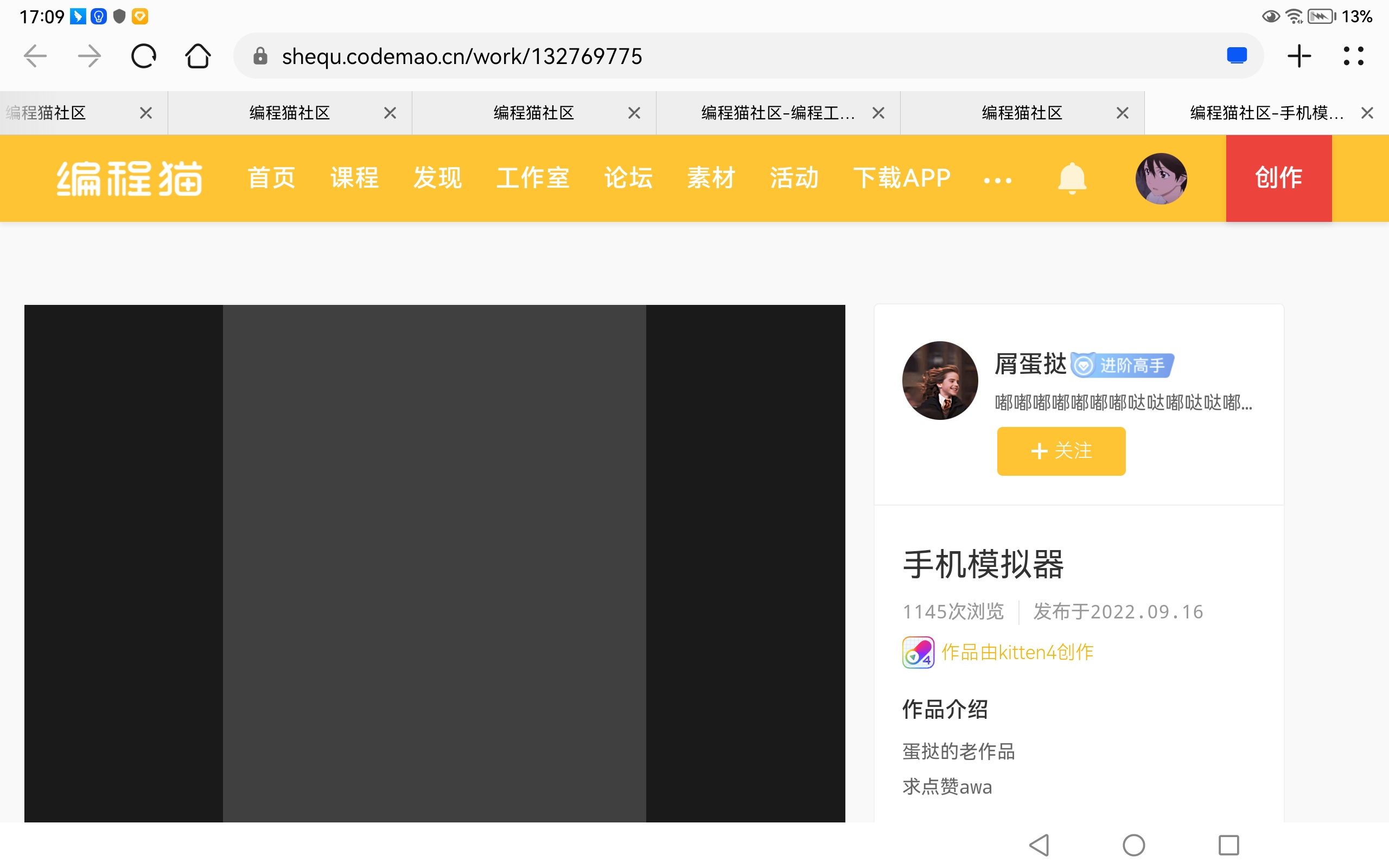Tap the eye comfort status icon
Screen dimensions: 1389x868
tap(1271, 17)
